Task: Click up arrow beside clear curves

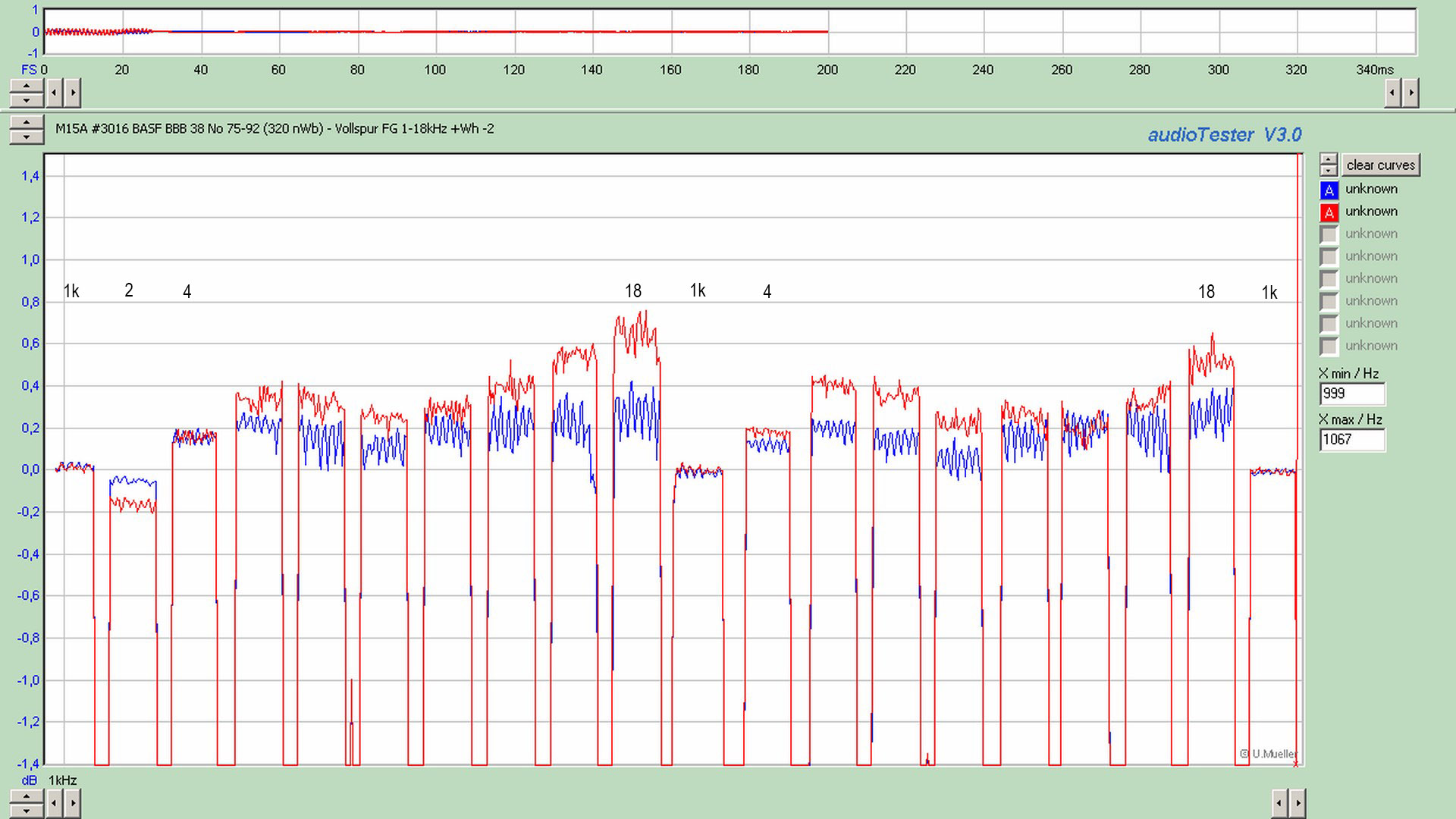Action: tap(1329, 160)
